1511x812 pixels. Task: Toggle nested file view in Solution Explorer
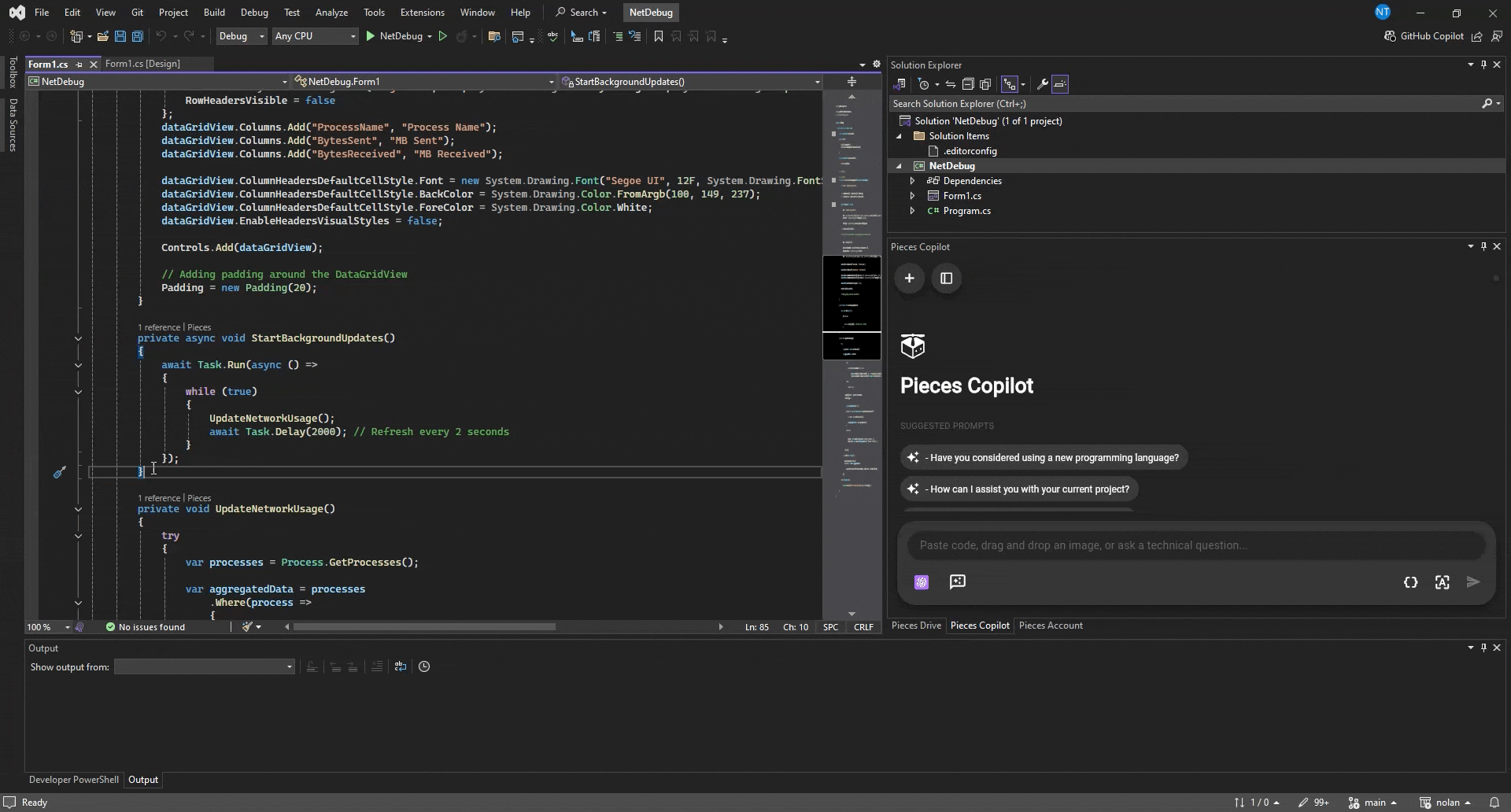click(1010, 84)
